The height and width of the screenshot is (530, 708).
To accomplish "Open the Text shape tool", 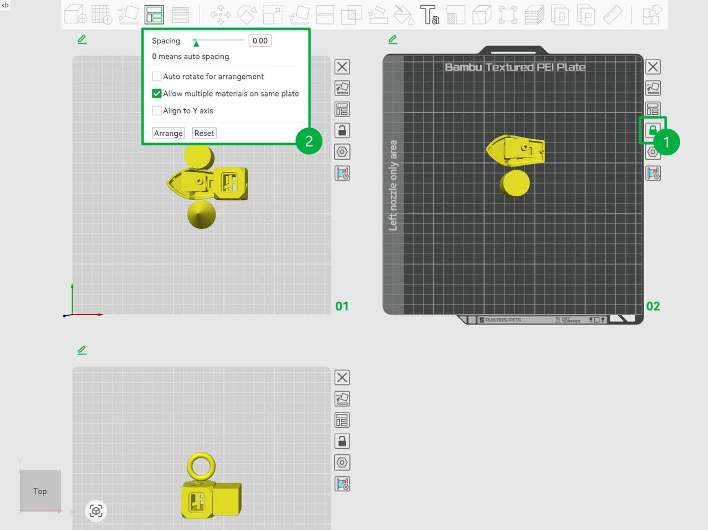I will pyautogui.click(x=429, y=14).
